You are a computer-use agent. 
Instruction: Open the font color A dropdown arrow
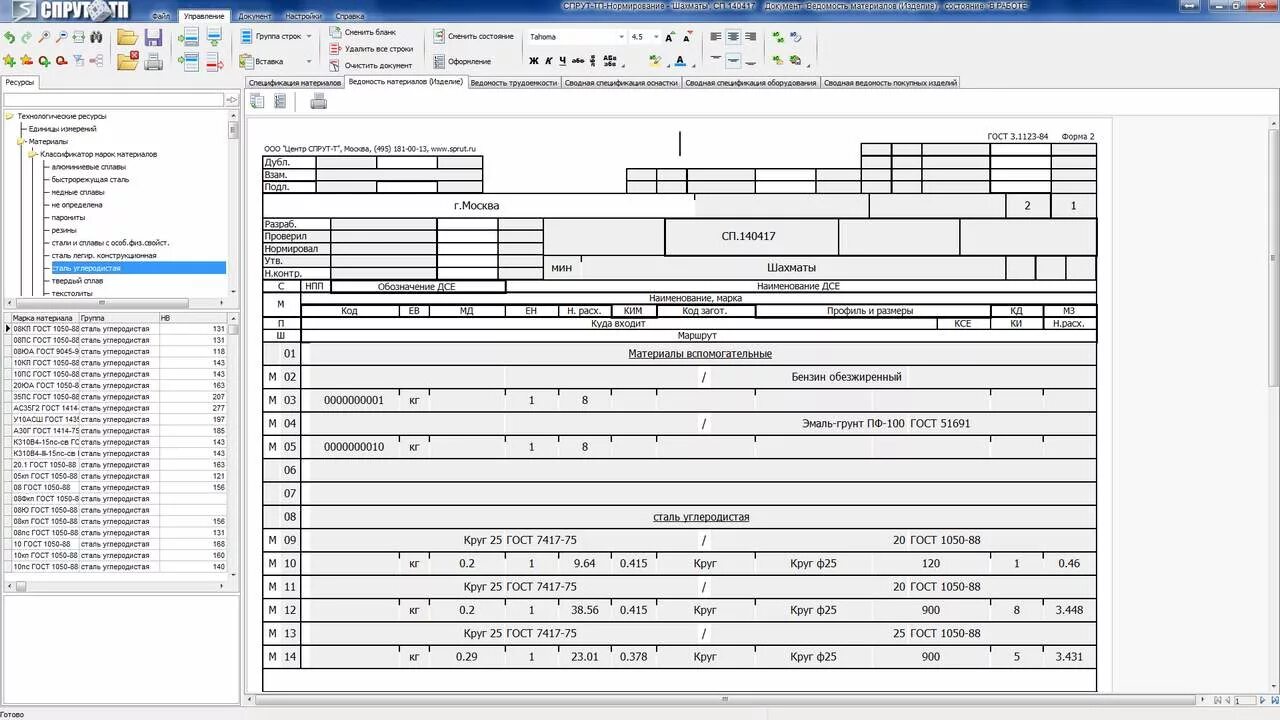point(693,65)
